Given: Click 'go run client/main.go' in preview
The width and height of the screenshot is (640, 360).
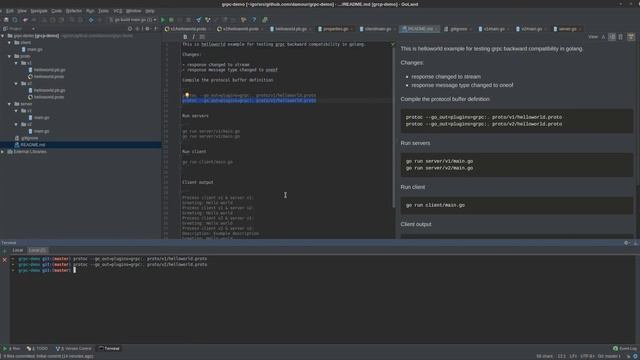Looking at the screenshot, I should point(436,205).
